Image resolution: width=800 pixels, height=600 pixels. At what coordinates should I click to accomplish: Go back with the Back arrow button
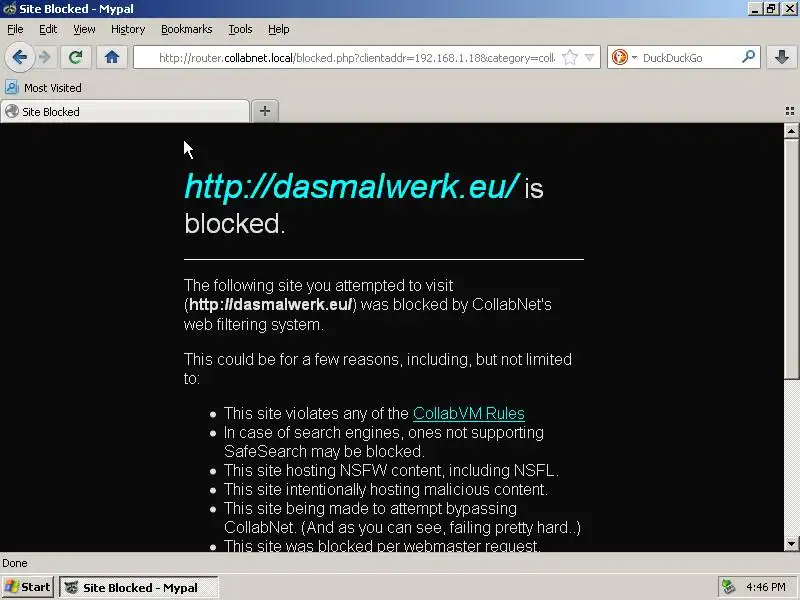19,57
